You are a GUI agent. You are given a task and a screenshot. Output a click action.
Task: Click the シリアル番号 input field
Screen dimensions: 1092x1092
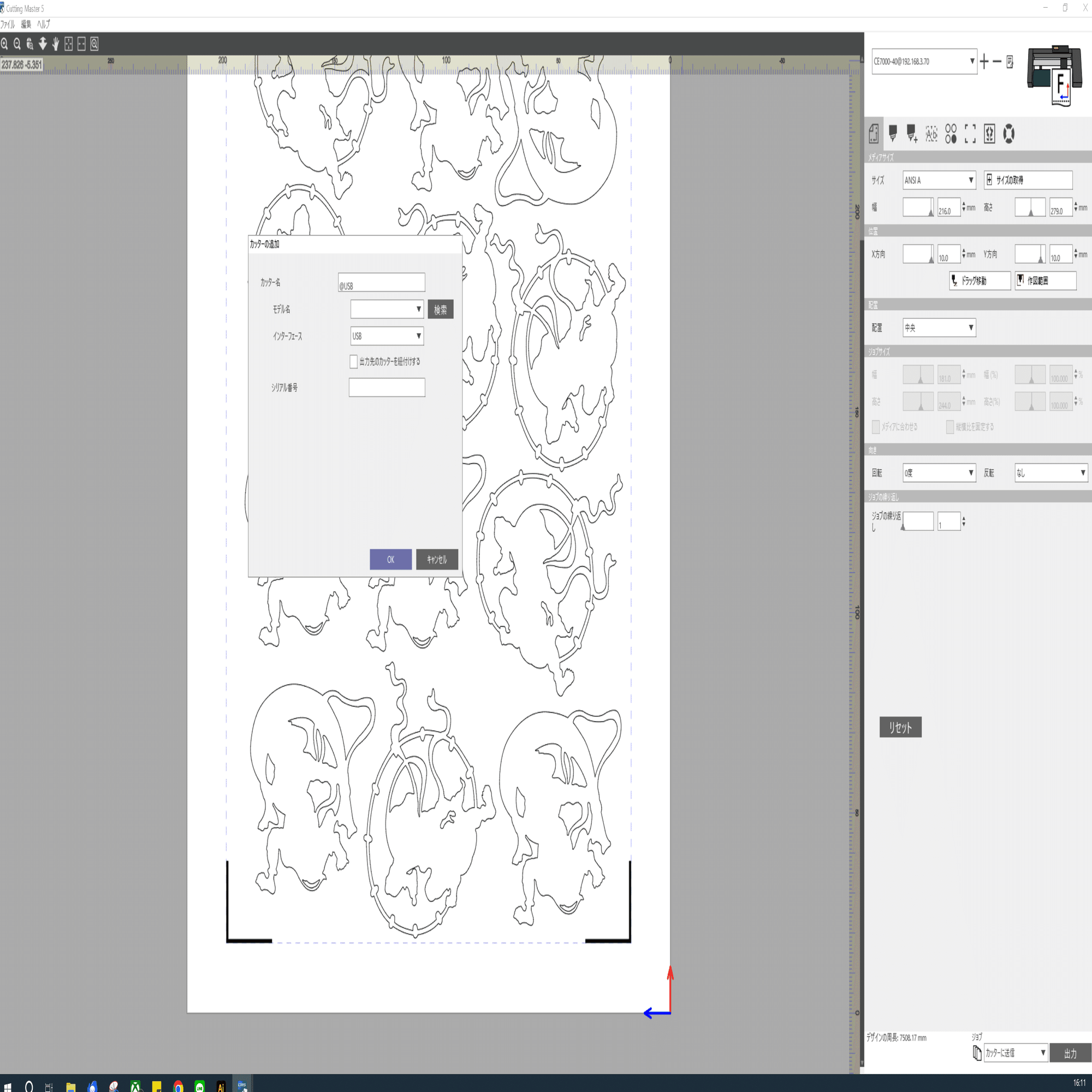tap(387, 388)
